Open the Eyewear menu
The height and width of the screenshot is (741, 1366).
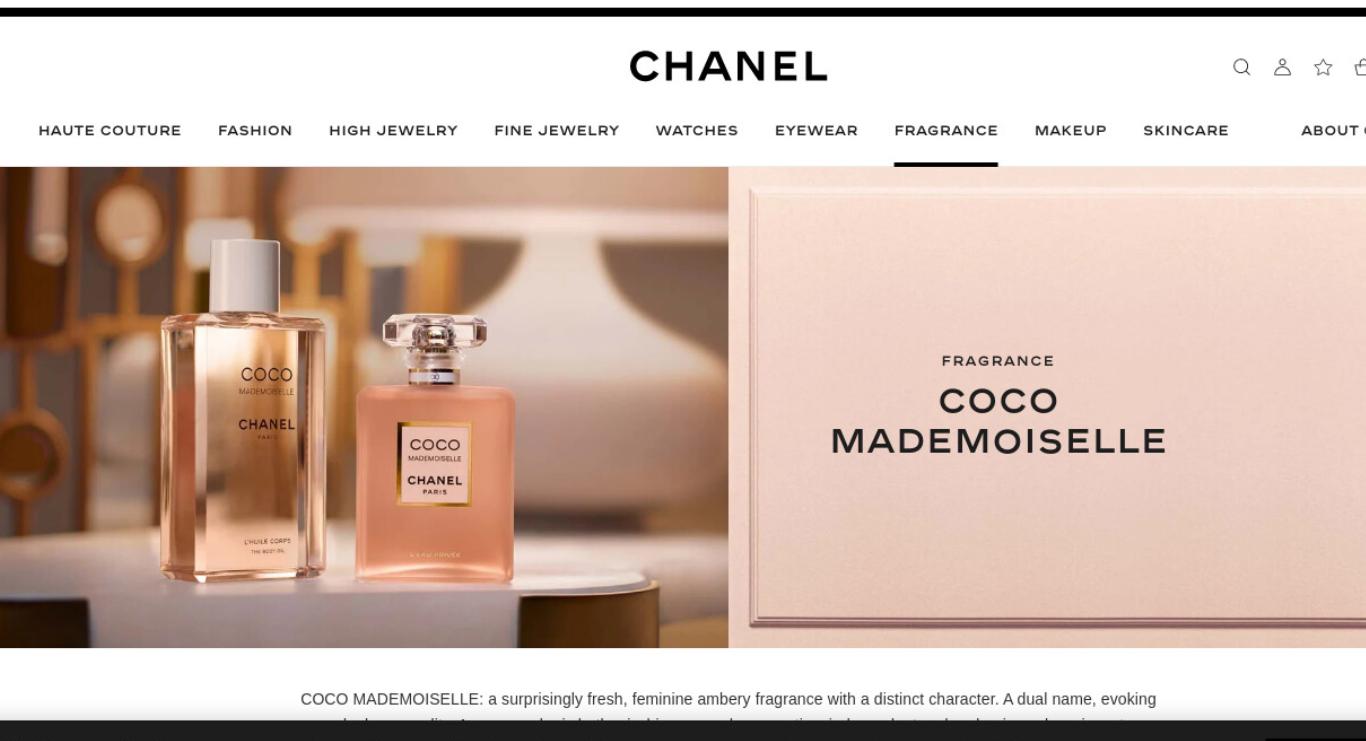point(816,130)
